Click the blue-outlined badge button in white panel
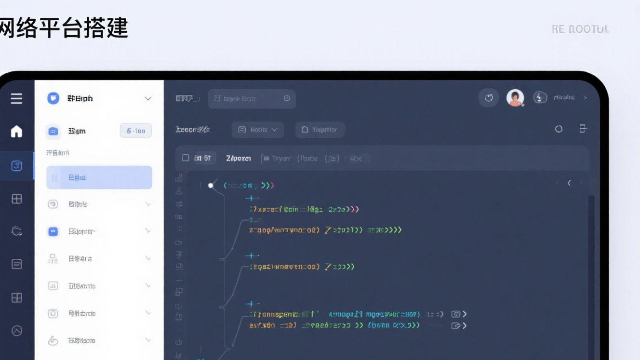Viewport: 640px width, 360px height. click(x=136, y=131)
